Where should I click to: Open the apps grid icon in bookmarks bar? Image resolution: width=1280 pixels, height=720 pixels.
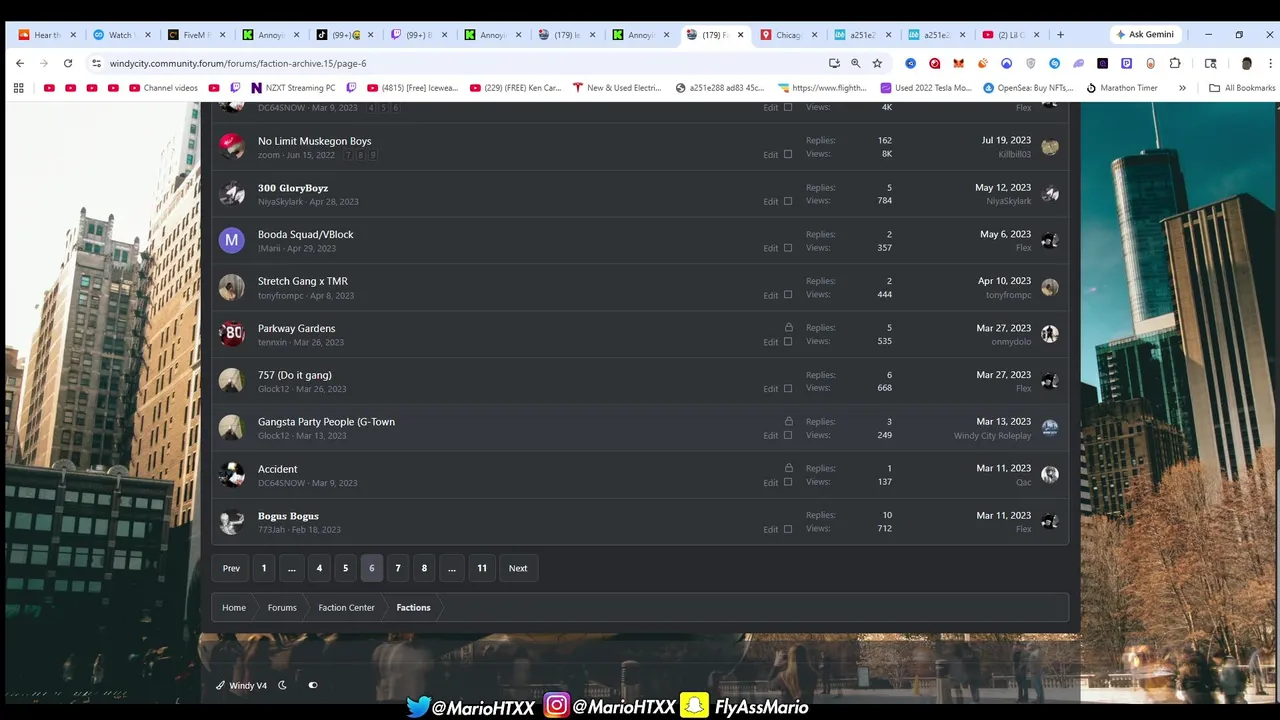18,88
